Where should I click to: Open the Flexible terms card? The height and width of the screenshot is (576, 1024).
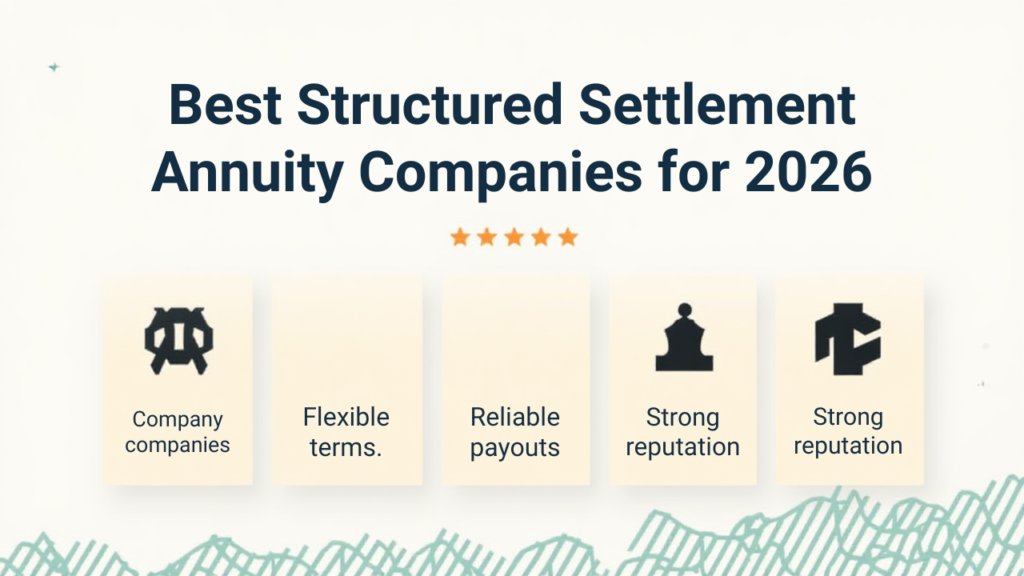(347, 381)
